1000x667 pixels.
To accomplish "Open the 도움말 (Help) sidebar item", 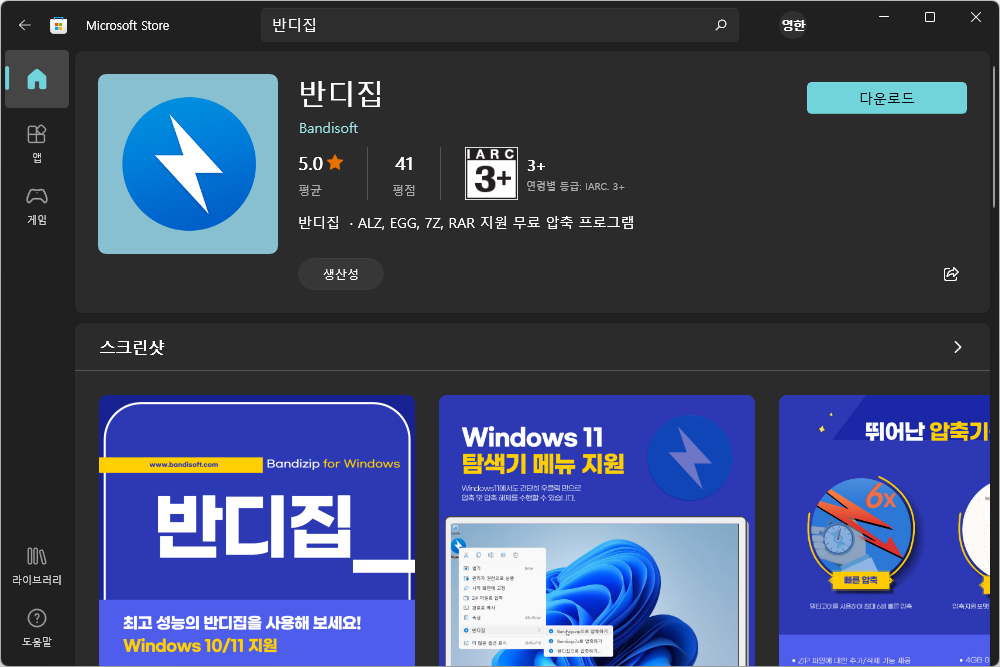I will [x=37, y=628].
